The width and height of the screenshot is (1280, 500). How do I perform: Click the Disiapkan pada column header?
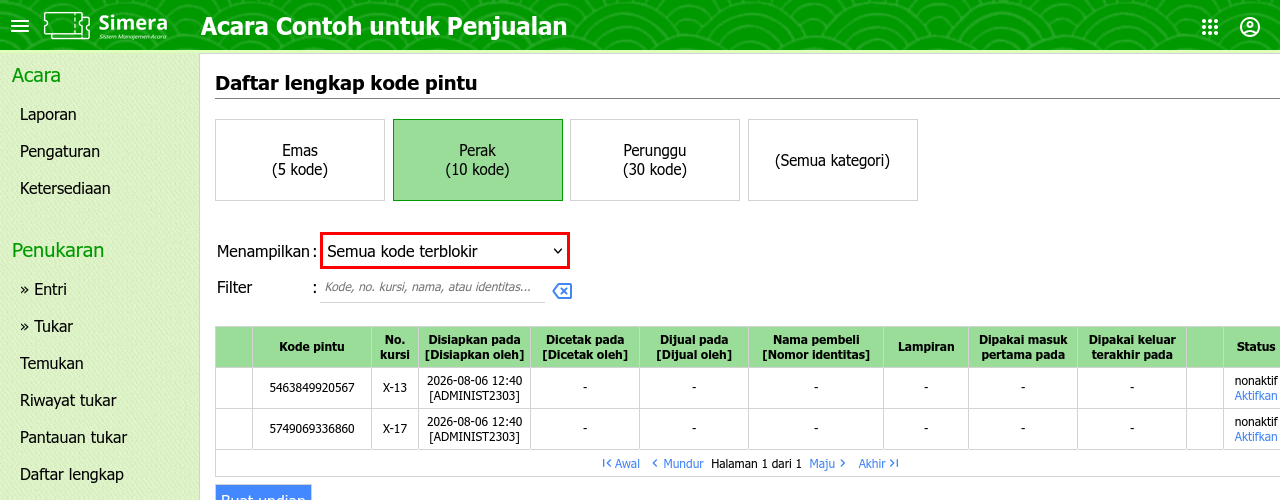click(x=474, y=347)
